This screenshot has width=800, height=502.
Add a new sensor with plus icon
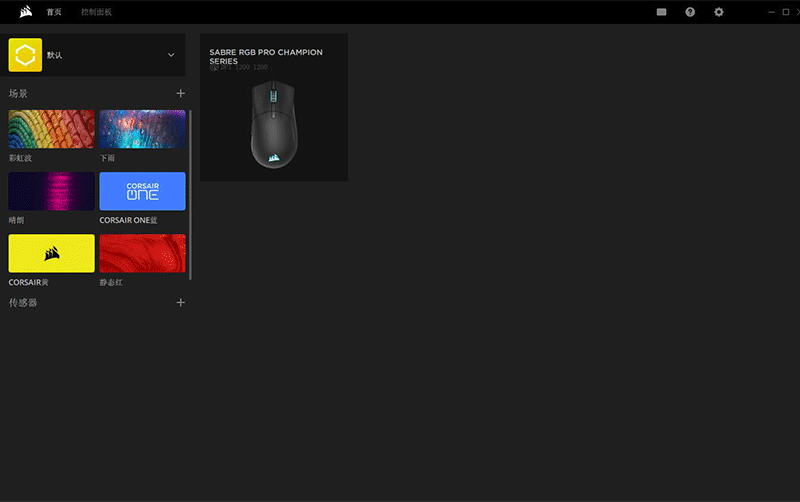pos(180,303)
